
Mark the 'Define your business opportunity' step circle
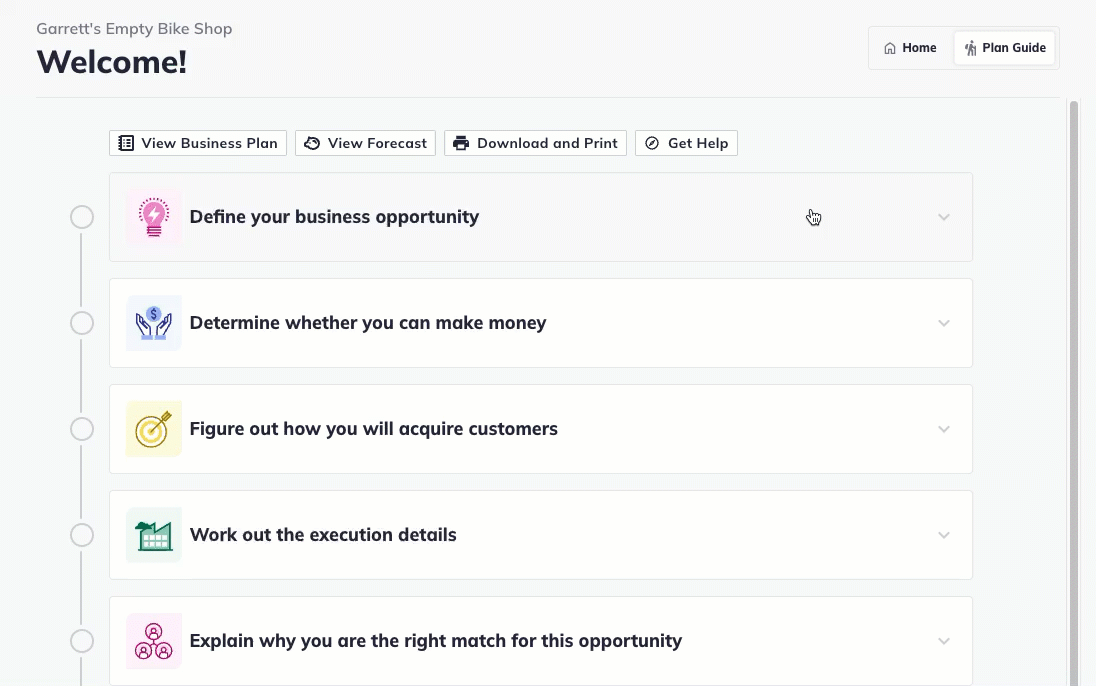82,217
